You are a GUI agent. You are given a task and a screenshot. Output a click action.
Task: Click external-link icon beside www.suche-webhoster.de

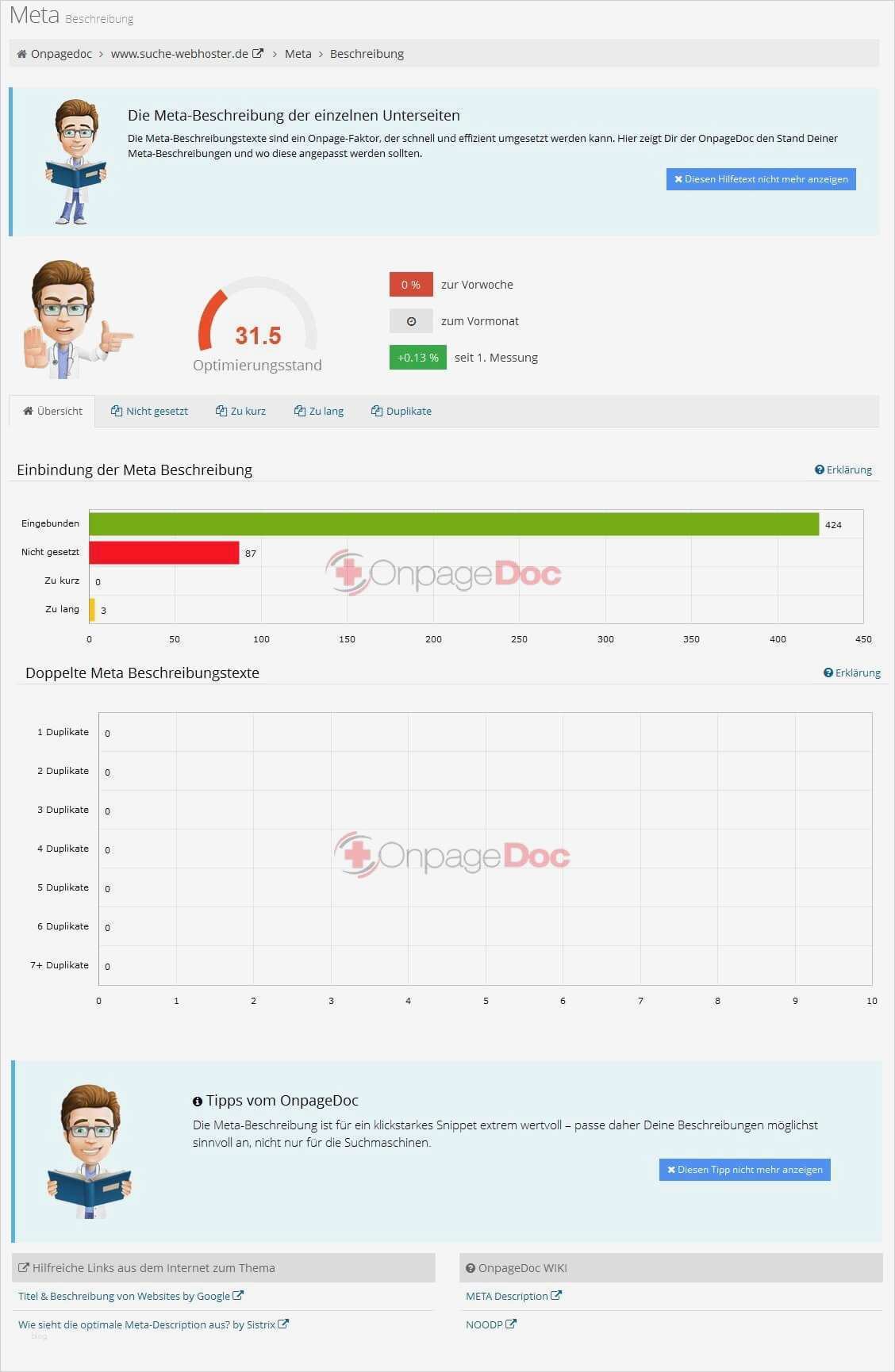pos(258,54)
